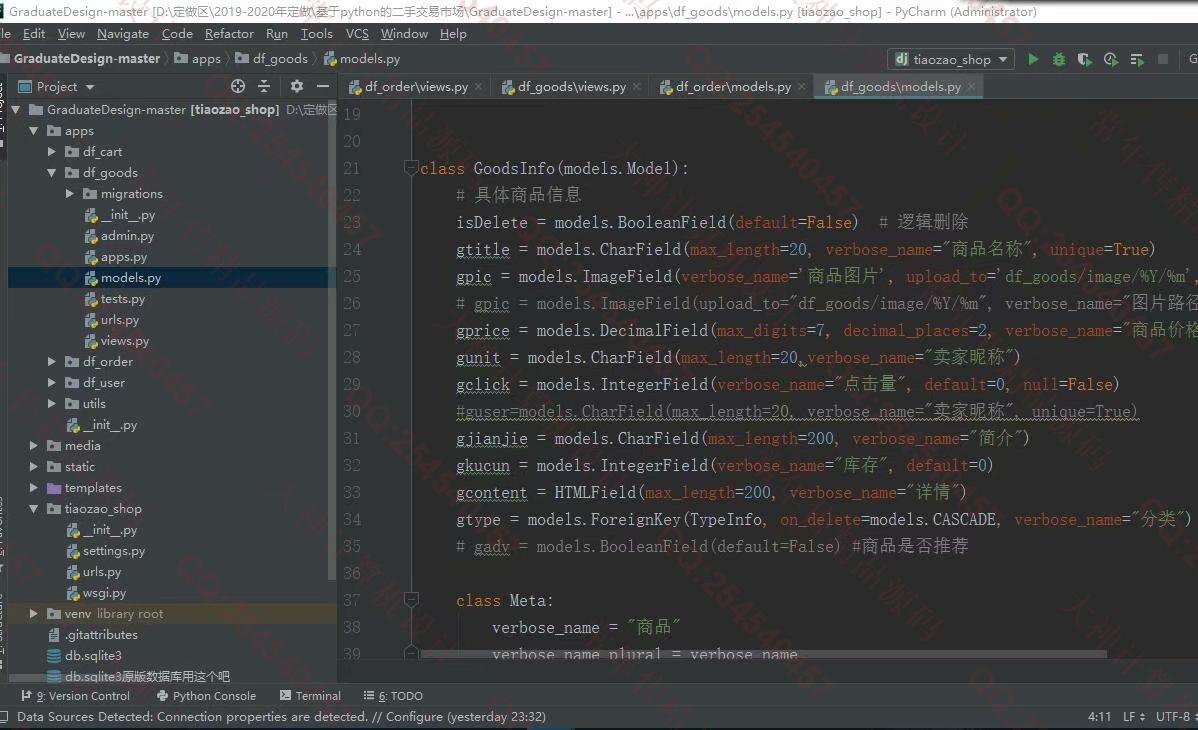
Task: Expand the df_cart folder
Action: (51, 151)
